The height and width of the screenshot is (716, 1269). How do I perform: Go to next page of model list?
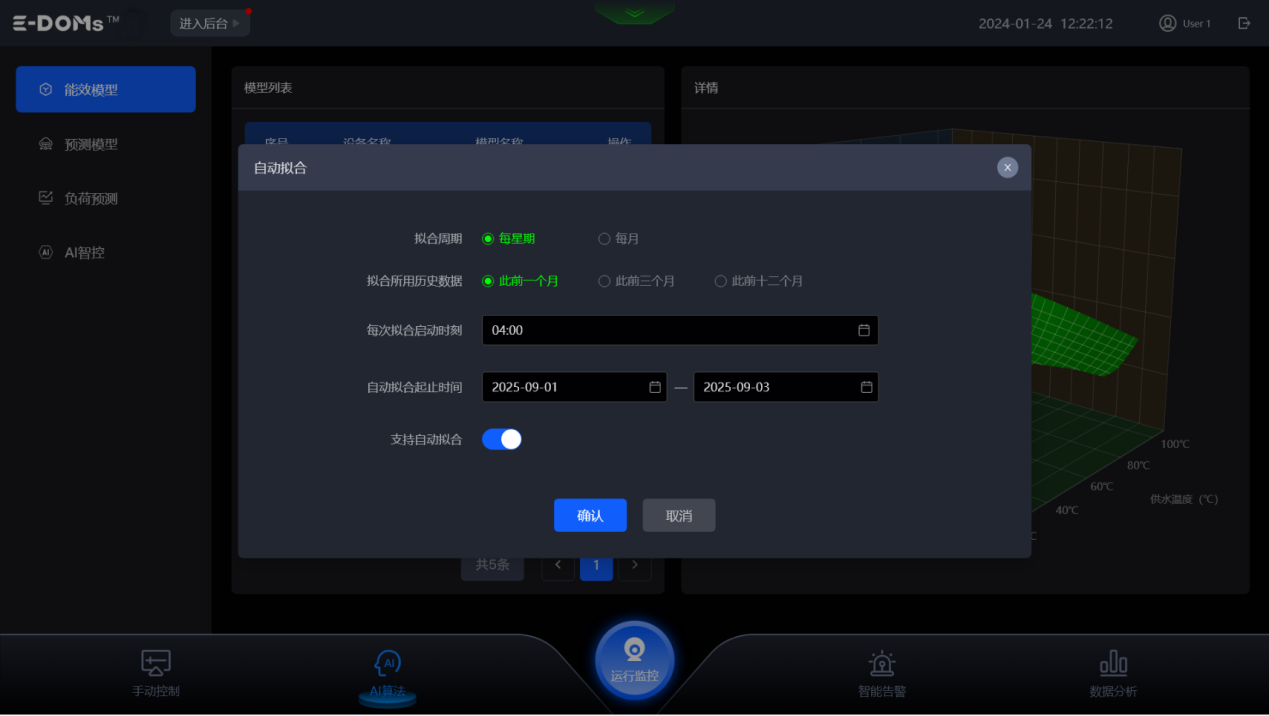point(634,565)
